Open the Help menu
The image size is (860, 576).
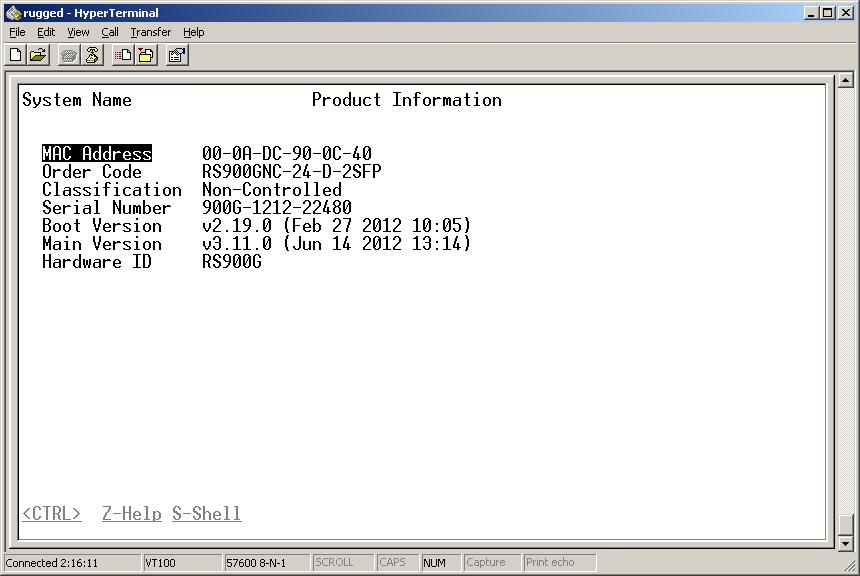coord(193,32)
